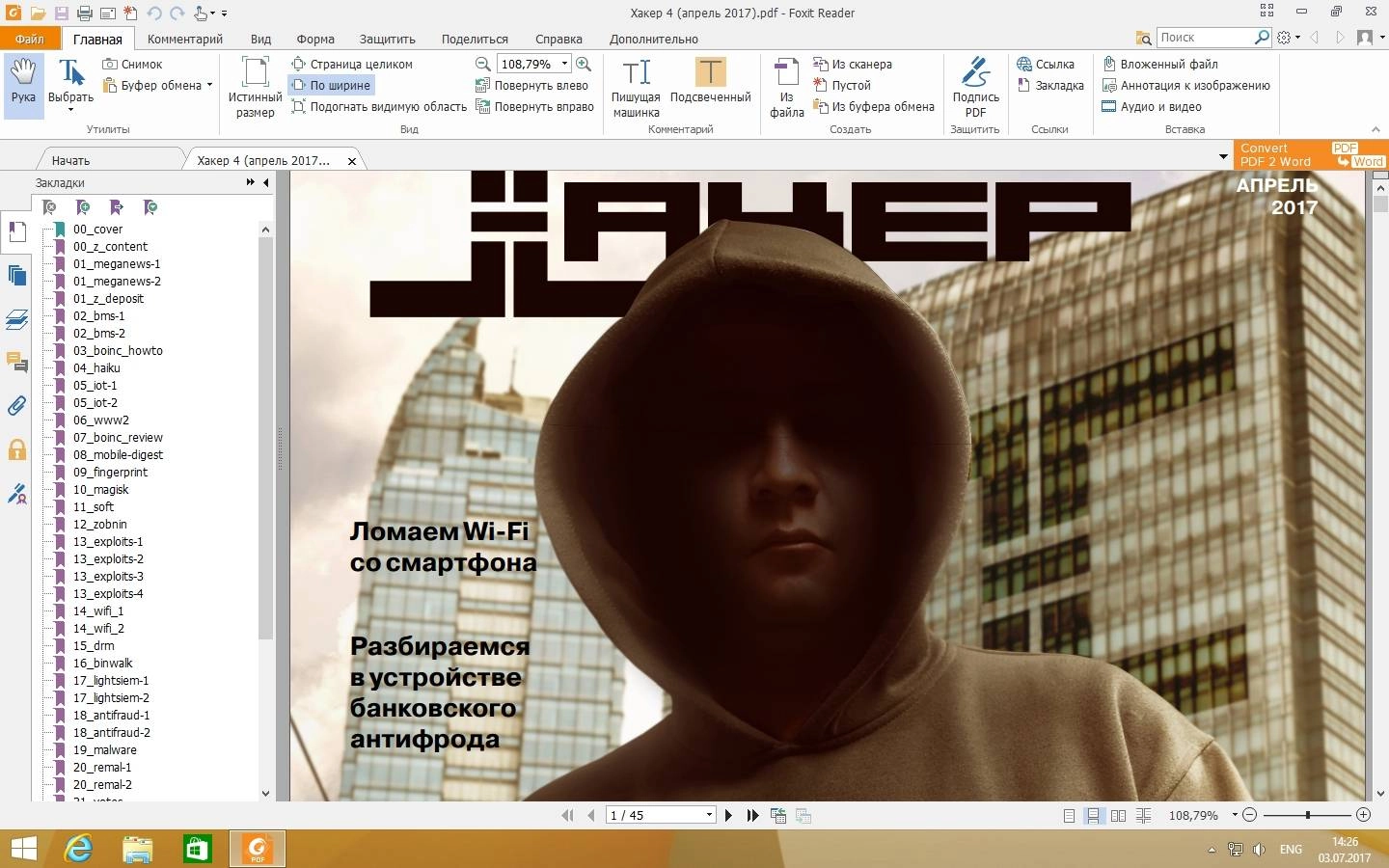Image resolution: width=1389 pixels, height=868 pixels.
Task: Choose the Выбрать selection tool
Action: click(x=70, y=86)
